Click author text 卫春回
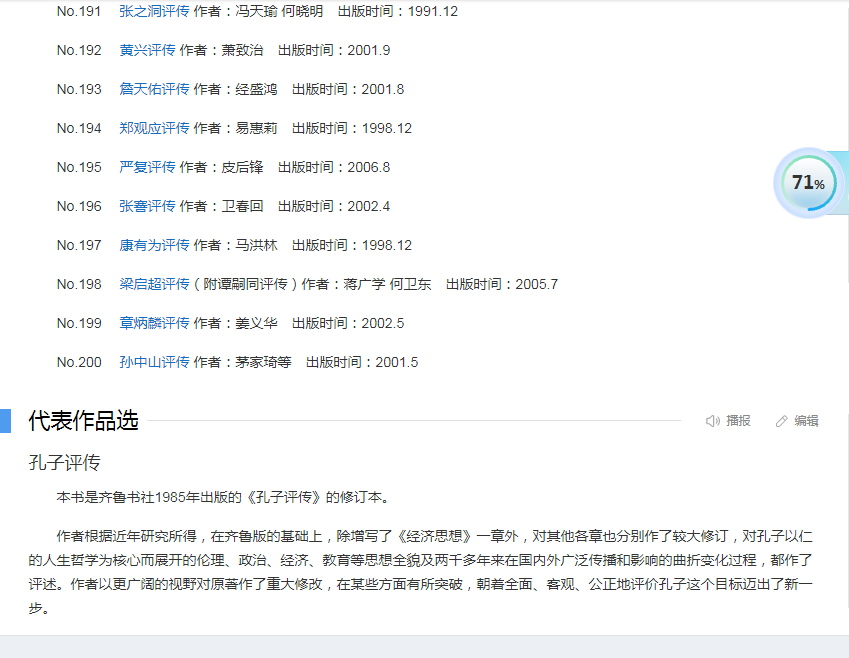 tap(242, 206)
